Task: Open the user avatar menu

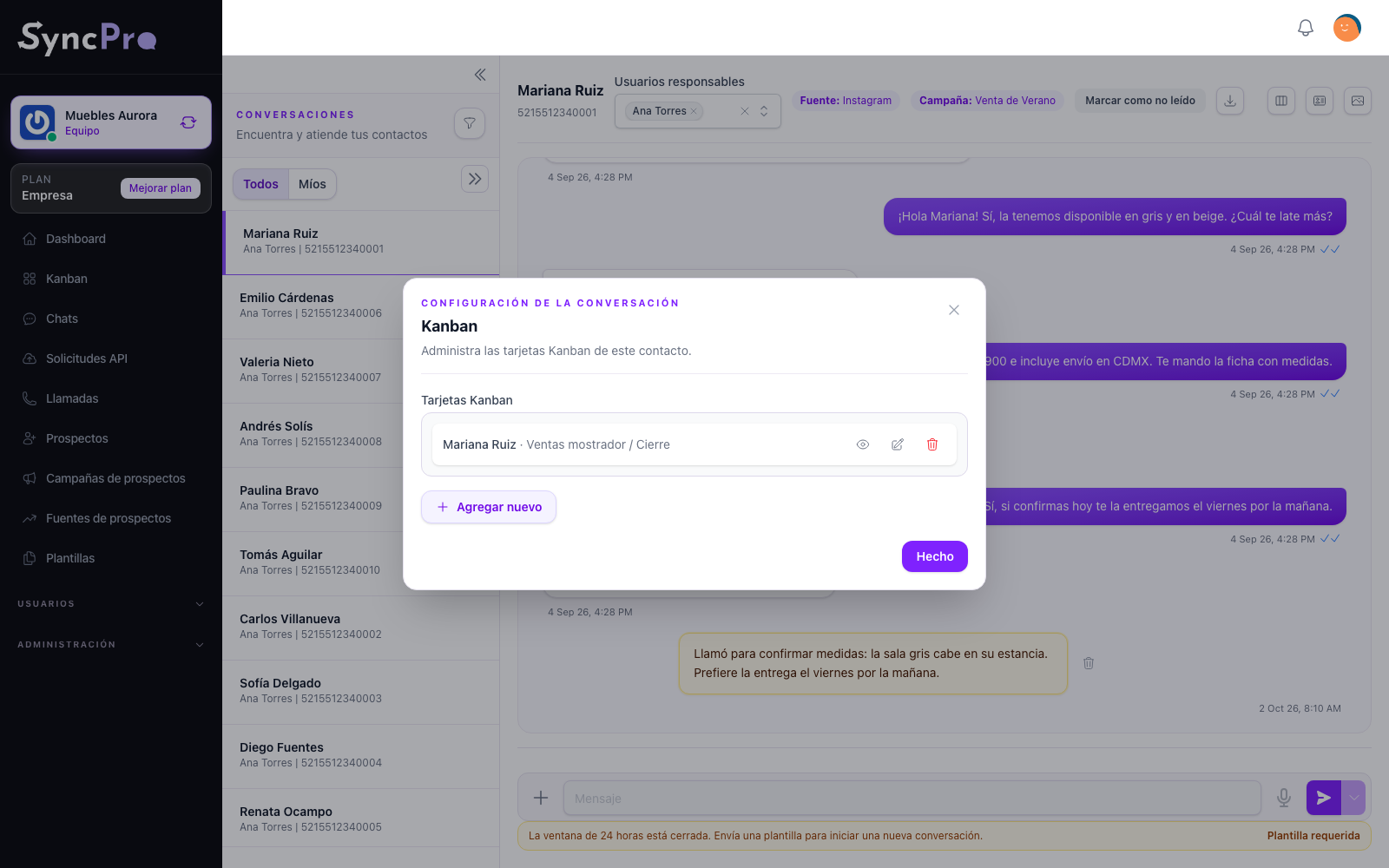Action: point(1346,28)
